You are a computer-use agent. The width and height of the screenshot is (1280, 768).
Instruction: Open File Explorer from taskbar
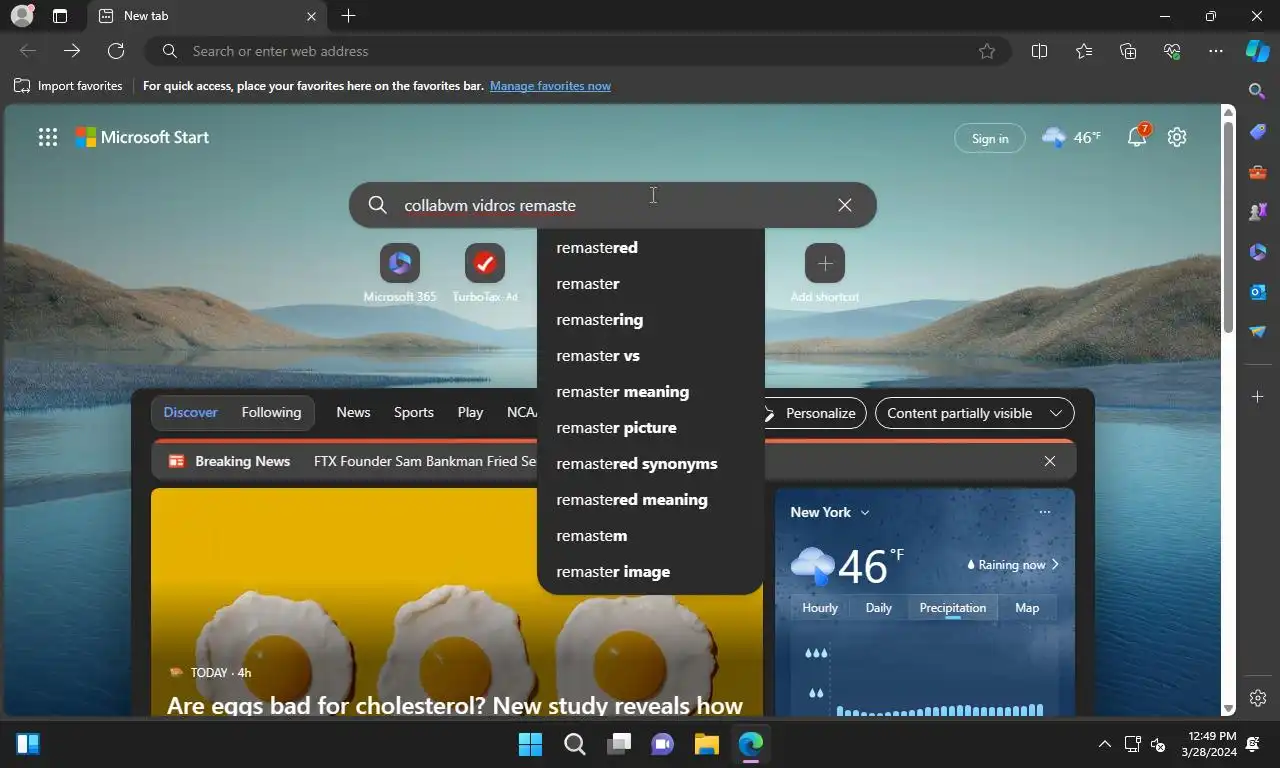click(x=707, y=744)
